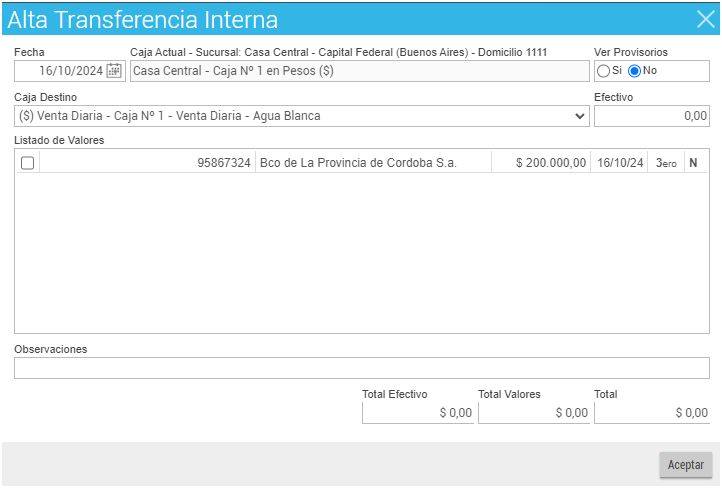Click the Caja Actual text field

(x=360, y=71)
